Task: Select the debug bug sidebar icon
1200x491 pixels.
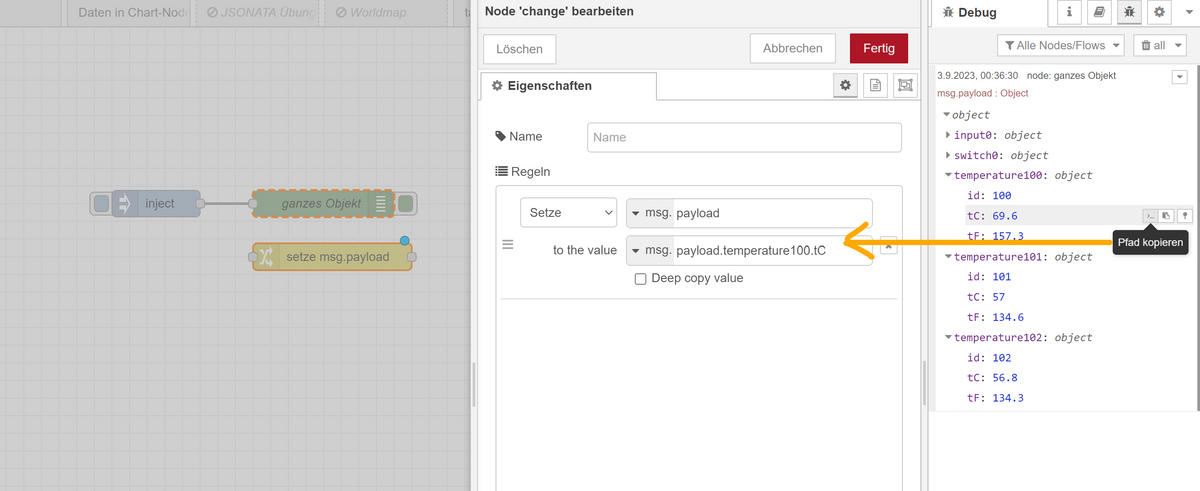Action: coord(1129,12)
